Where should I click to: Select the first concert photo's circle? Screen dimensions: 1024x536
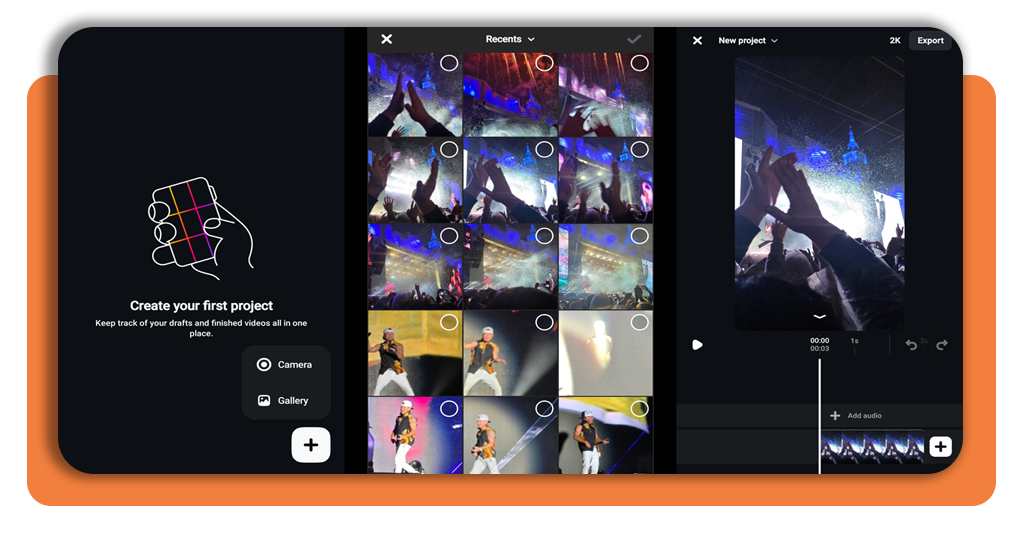coord(449,63)
